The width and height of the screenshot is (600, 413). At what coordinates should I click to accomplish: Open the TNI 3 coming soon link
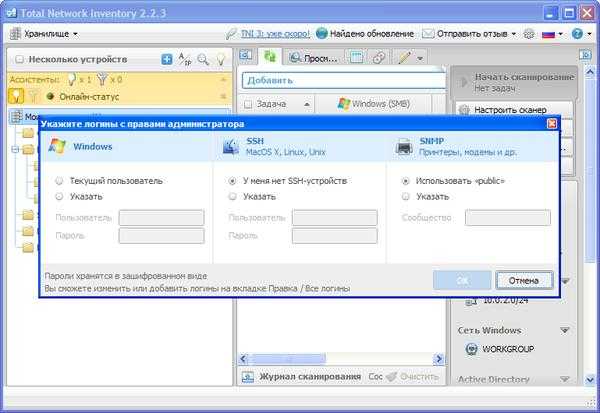pyautogui.click(x=275, y=34)
